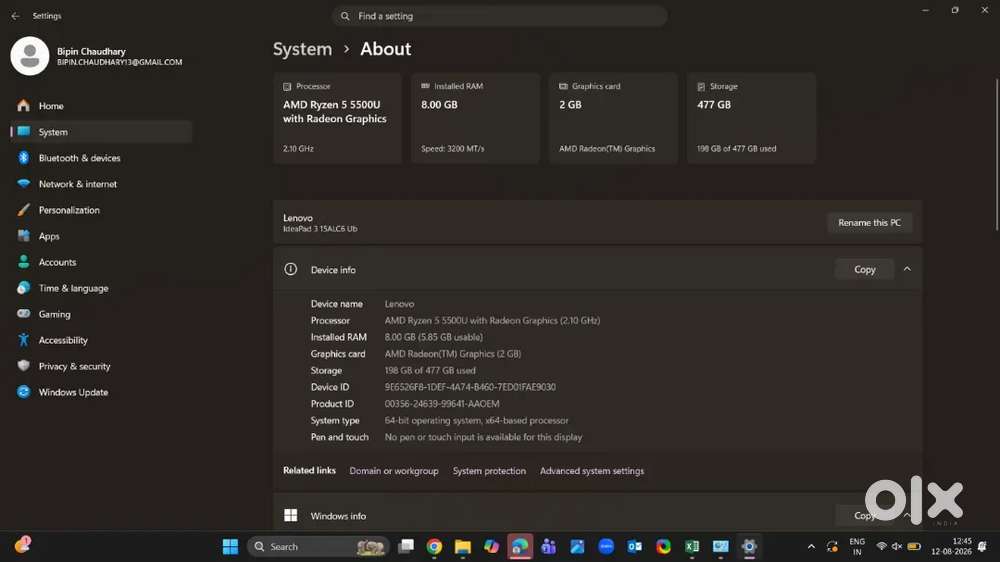The height and width of the screenshot is (562, 1000).
Task: Click the Settings gear taskbar icon
Action: point(749,547)
